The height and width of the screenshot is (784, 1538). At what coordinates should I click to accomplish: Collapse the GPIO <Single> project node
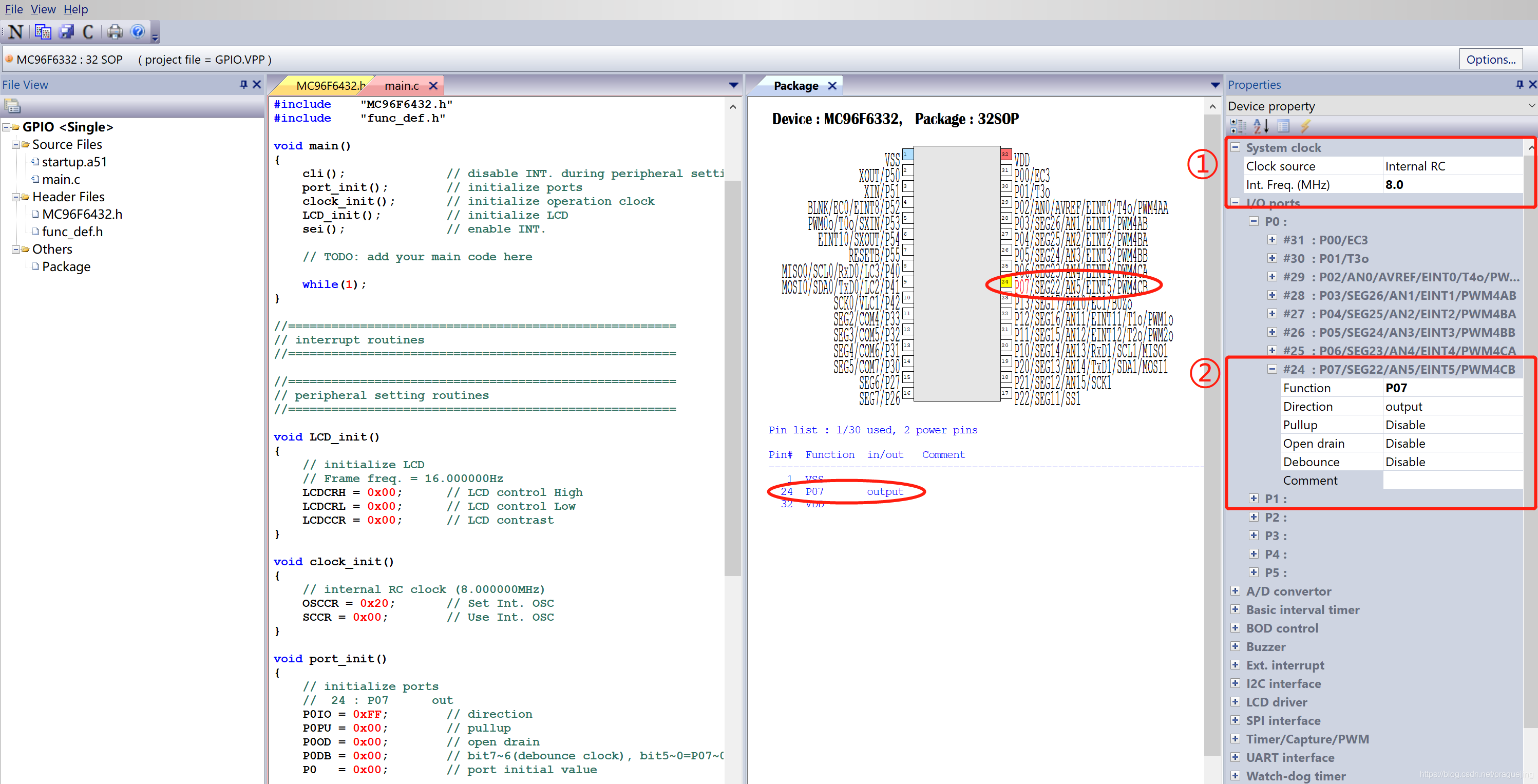coord(6,127)
